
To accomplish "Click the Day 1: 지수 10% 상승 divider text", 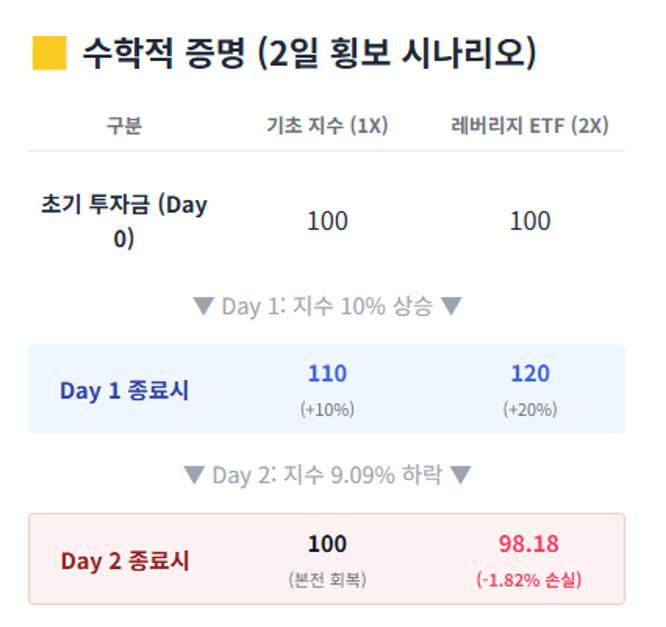I will 327,306.
